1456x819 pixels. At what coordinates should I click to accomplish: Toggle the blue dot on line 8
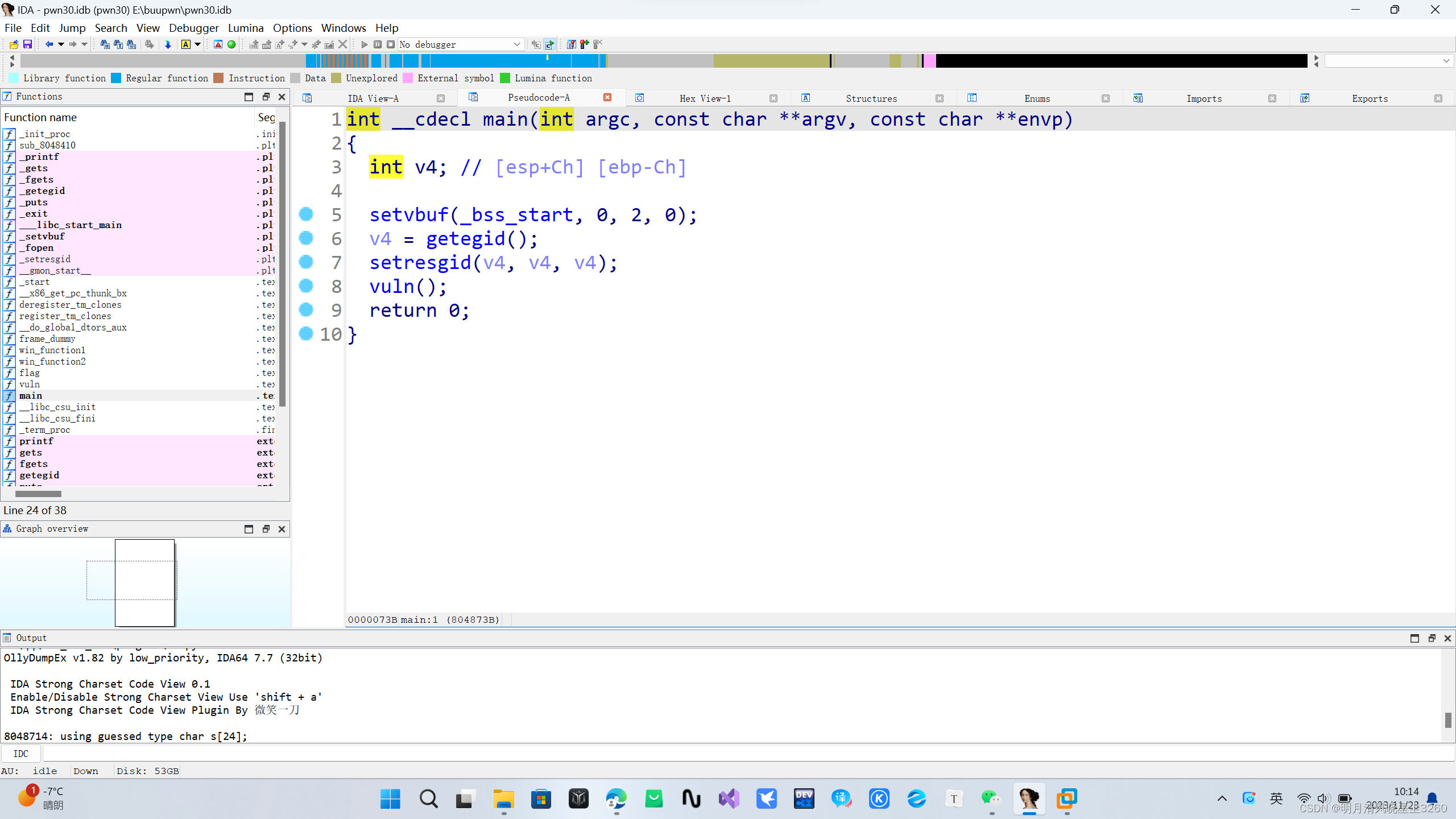click(x=306, y=286)
